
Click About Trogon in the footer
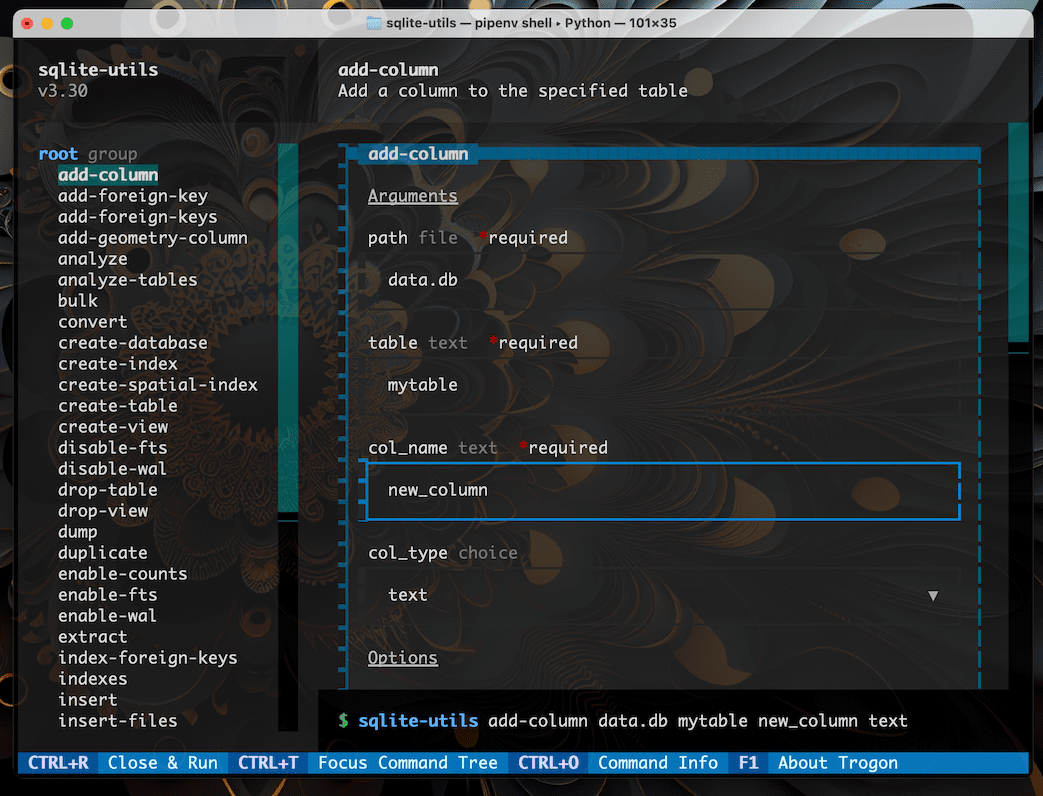(x=836, y=762)
